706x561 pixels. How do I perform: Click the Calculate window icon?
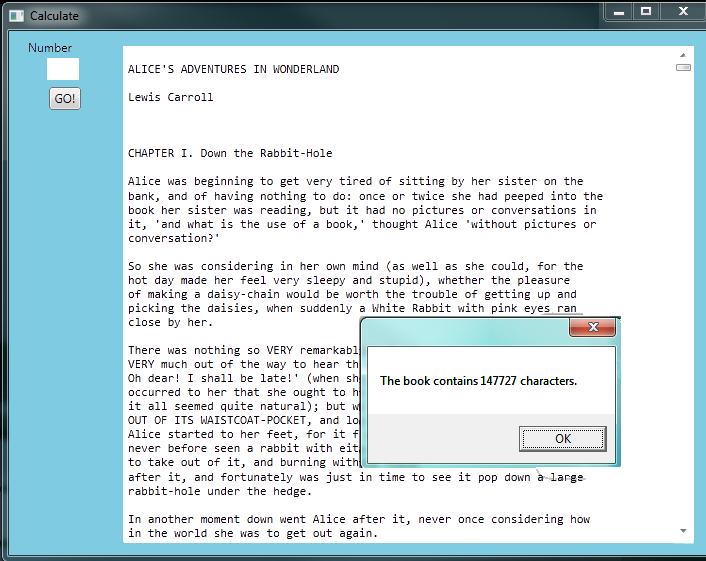(x=17, y=16)
